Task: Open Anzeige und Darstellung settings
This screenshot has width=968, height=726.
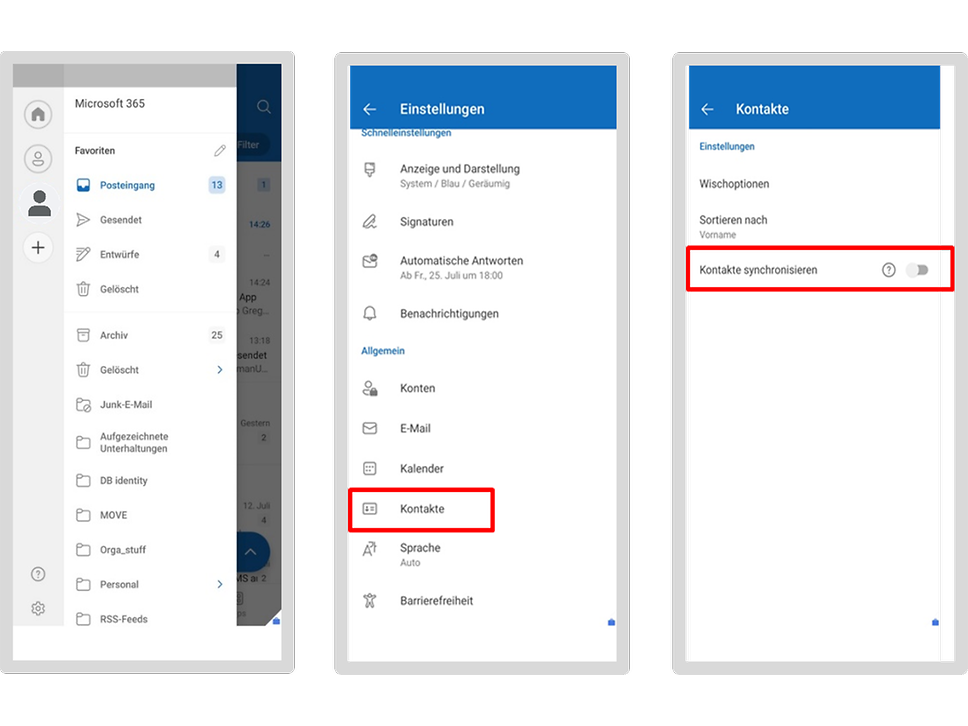Action: click(x=483, y=175)
